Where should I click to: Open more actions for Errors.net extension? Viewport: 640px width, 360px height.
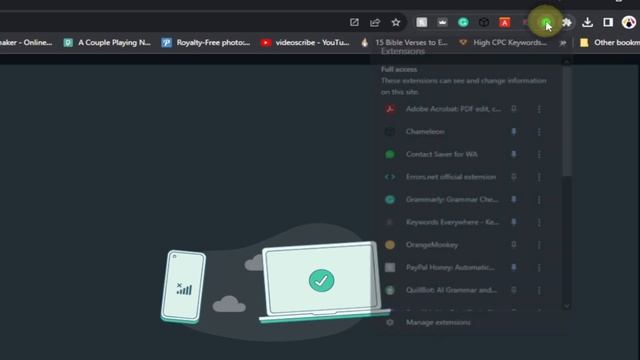click(539, 177)
